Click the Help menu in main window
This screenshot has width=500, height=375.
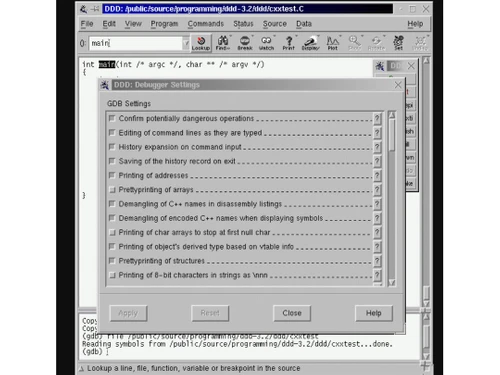pos(415,24)
